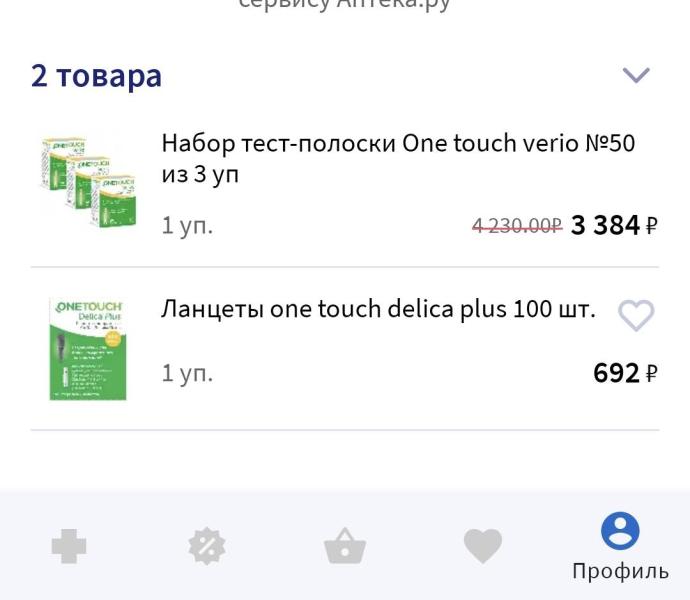Tap '1 уп.' quantity for test strips
This screenshot has width=690, height=600.
[x=187, y=225]
